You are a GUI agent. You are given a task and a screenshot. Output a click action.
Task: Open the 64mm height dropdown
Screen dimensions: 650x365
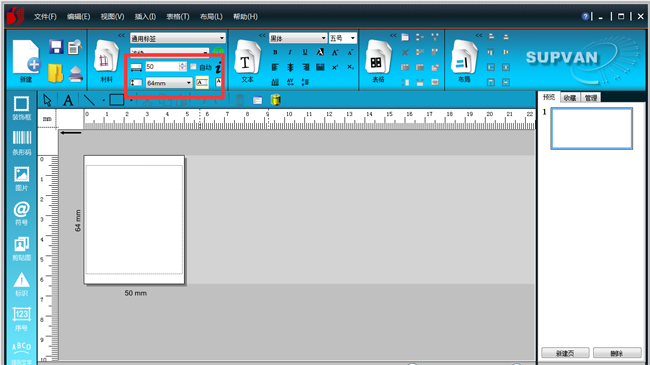coord(169,83)
